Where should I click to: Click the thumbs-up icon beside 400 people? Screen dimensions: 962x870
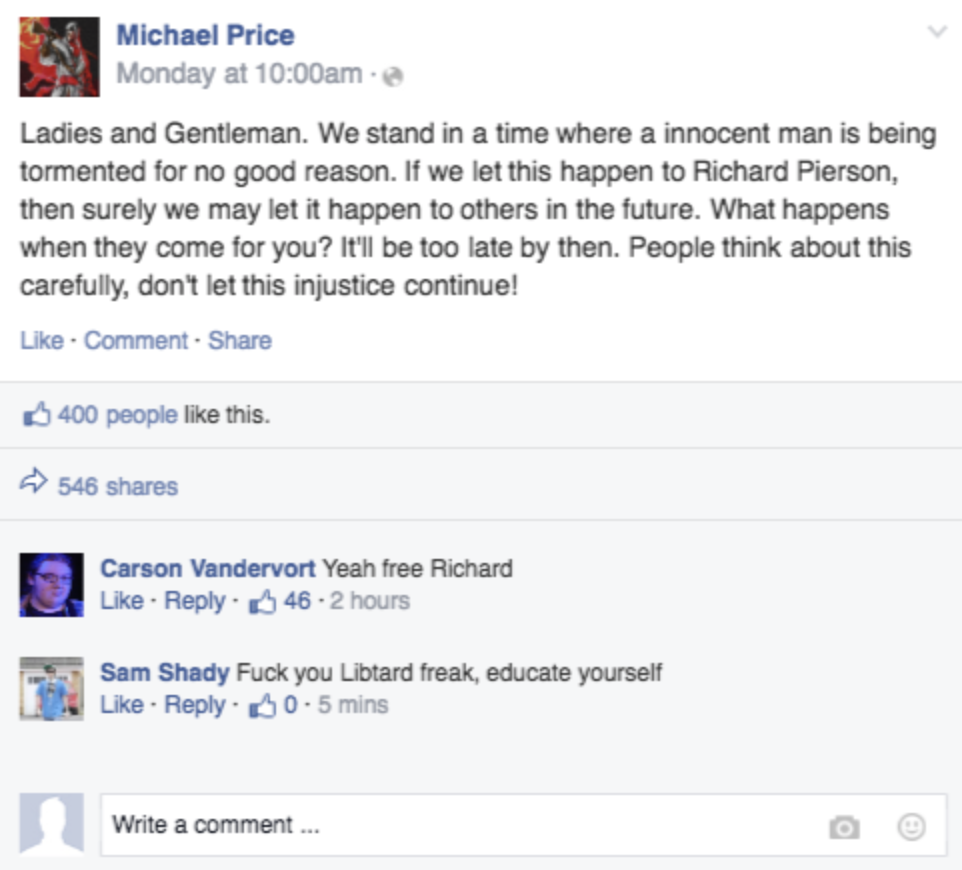(x=36, y=414)
